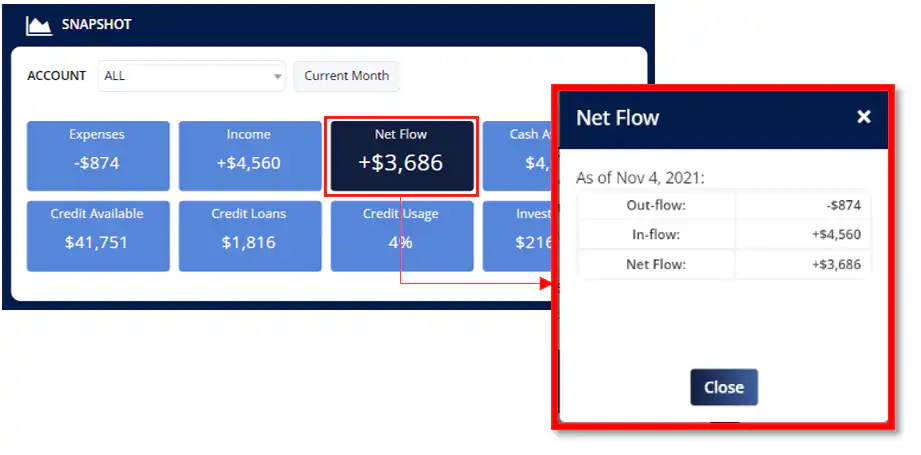
Task: Click the Snapshot chart icon
Action: point(38,25)
